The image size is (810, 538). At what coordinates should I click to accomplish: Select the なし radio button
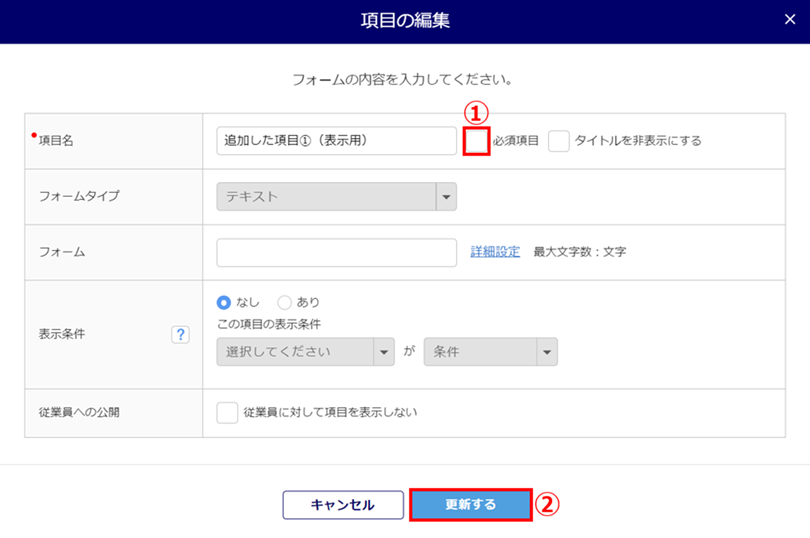click(x=224, y=302)
